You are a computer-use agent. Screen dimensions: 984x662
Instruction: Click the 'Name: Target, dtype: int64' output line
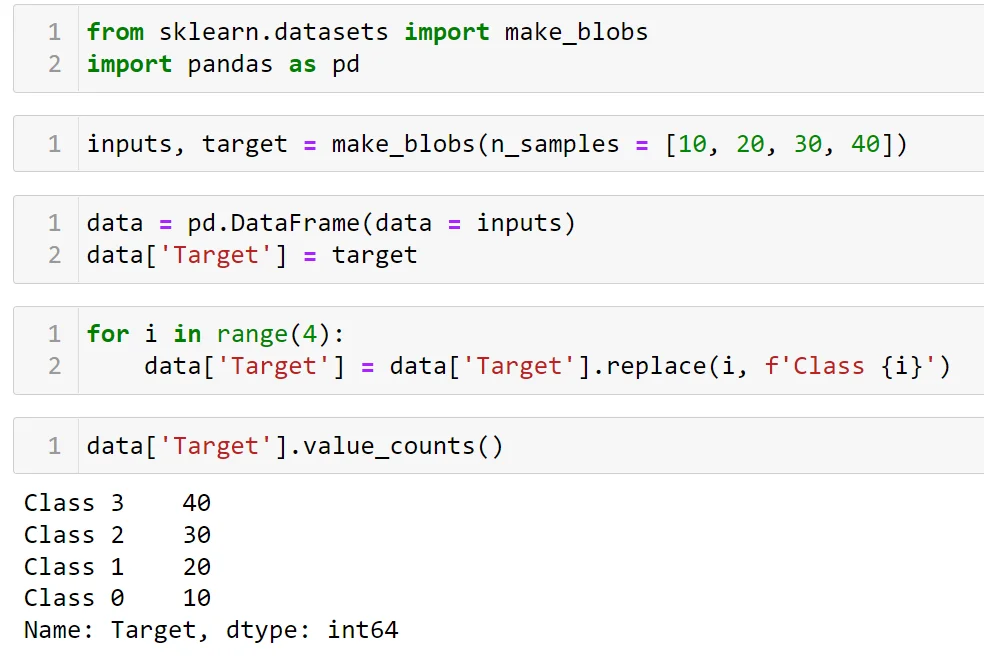(x=211, y=630)
